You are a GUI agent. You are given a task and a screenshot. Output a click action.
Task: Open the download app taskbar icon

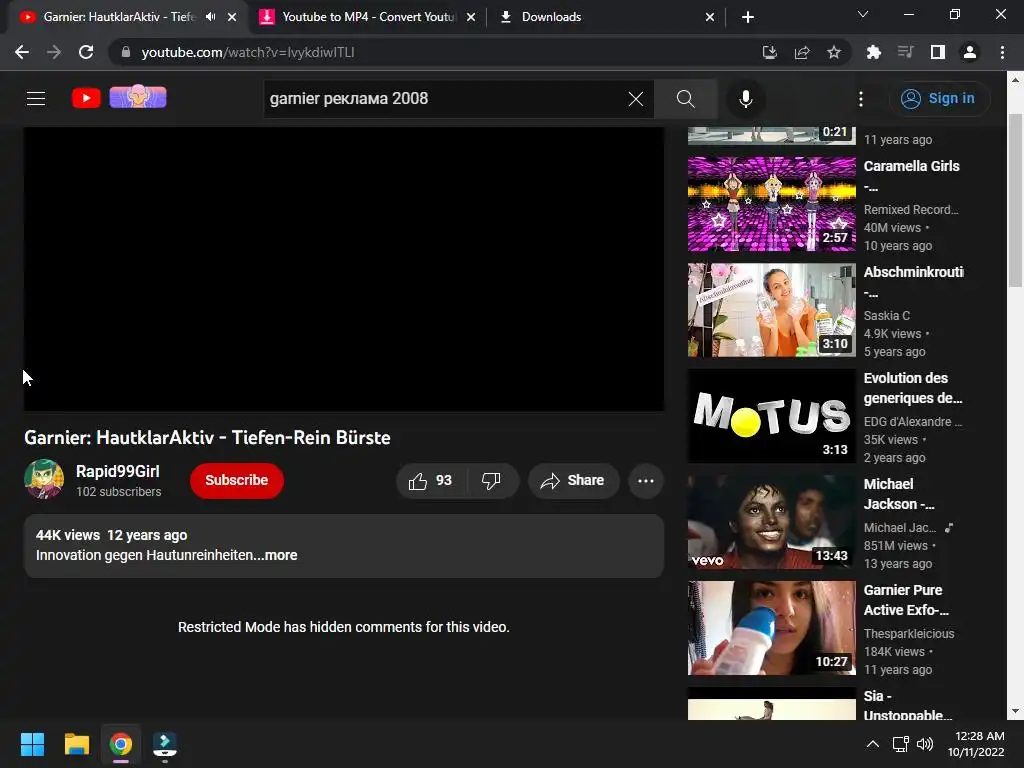coord(165,744)
